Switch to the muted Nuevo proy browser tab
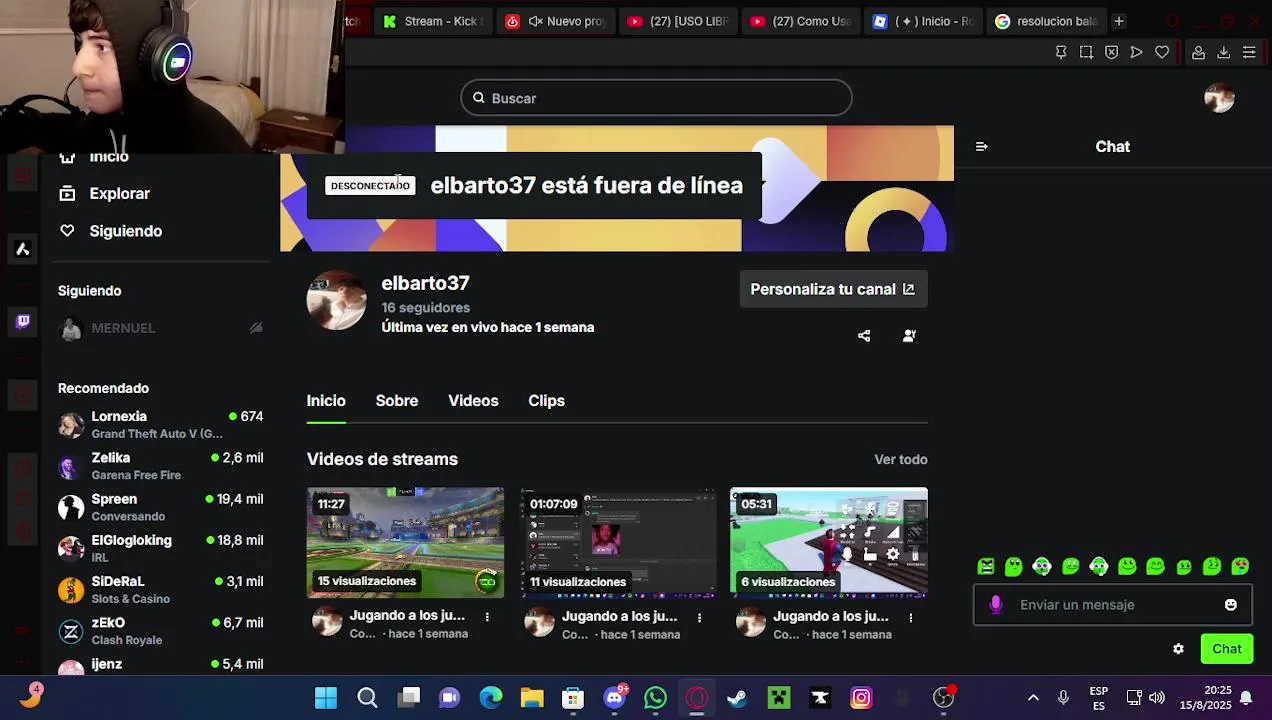This screenshot has width=1272, height=720. point(556,21)
